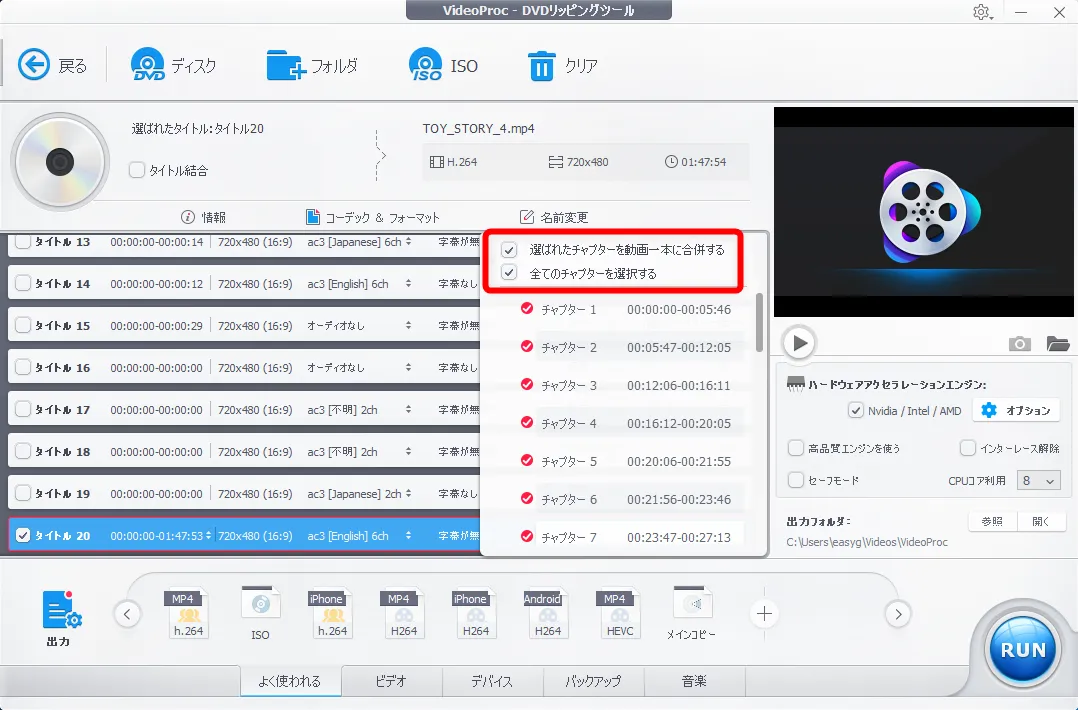This screenshot has height=710, width=1078.
Task: Open audio track selector for タイトル 18
Action: click(x=408, y=451)
